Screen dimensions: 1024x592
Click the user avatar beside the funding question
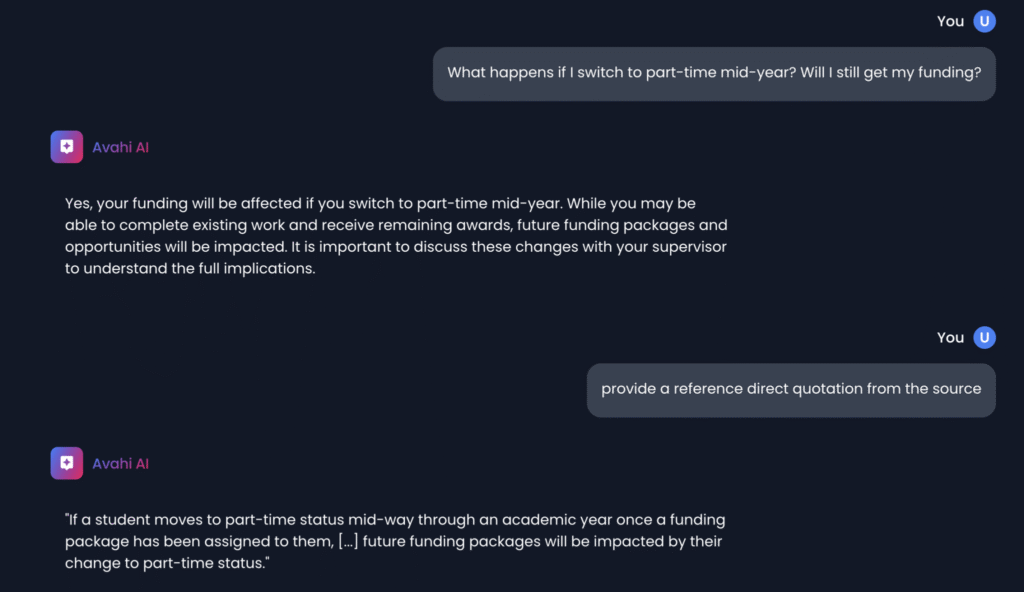click(x=984, y=21)
